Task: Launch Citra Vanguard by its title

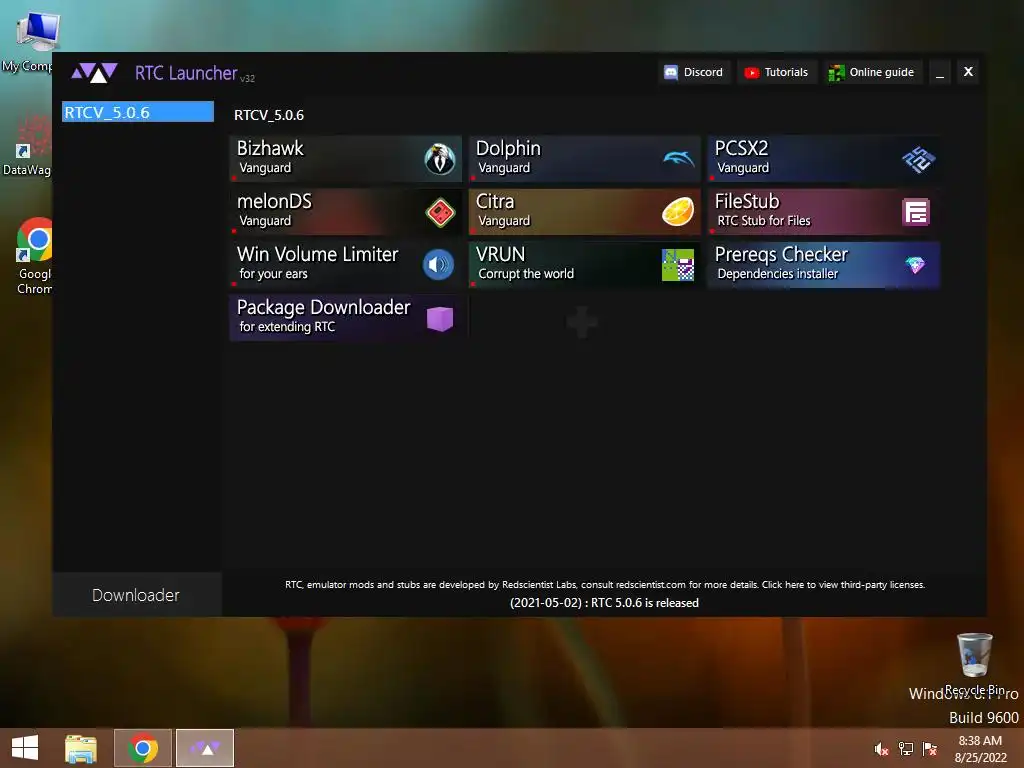Action: tap(495, 201)
